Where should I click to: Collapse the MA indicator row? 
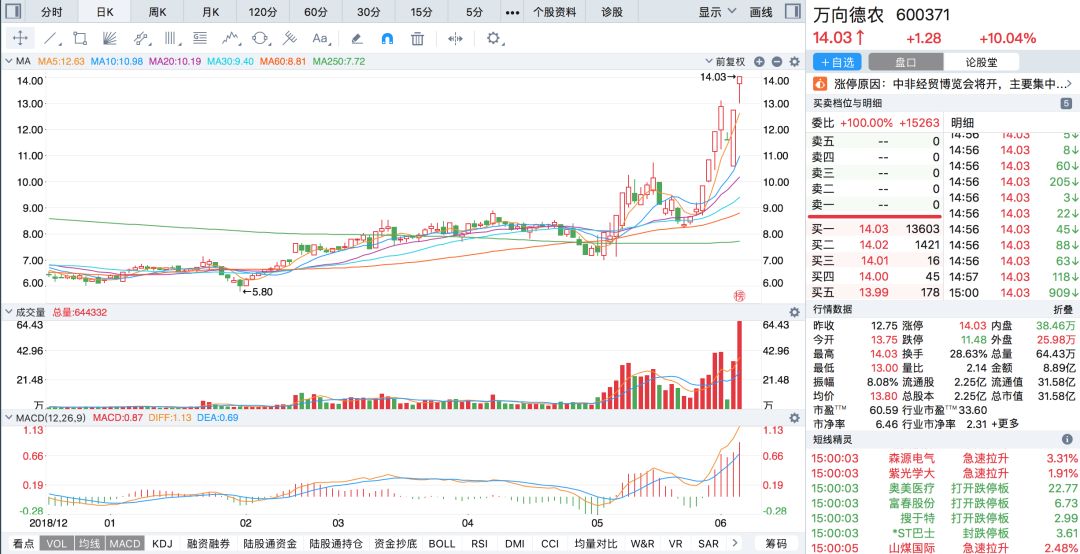pos(9,61)
